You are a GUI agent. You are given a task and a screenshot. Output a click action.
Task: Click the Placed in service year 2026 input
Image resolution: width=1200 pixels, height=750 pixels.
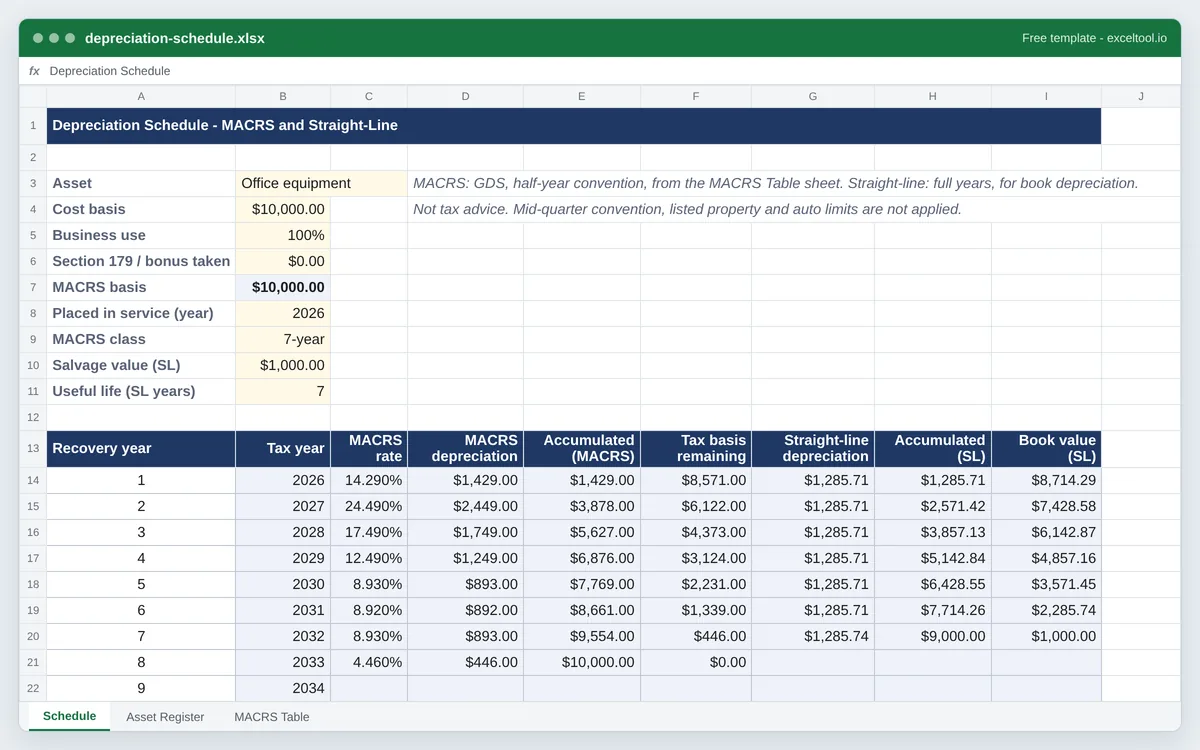click(x=283, y=313)
